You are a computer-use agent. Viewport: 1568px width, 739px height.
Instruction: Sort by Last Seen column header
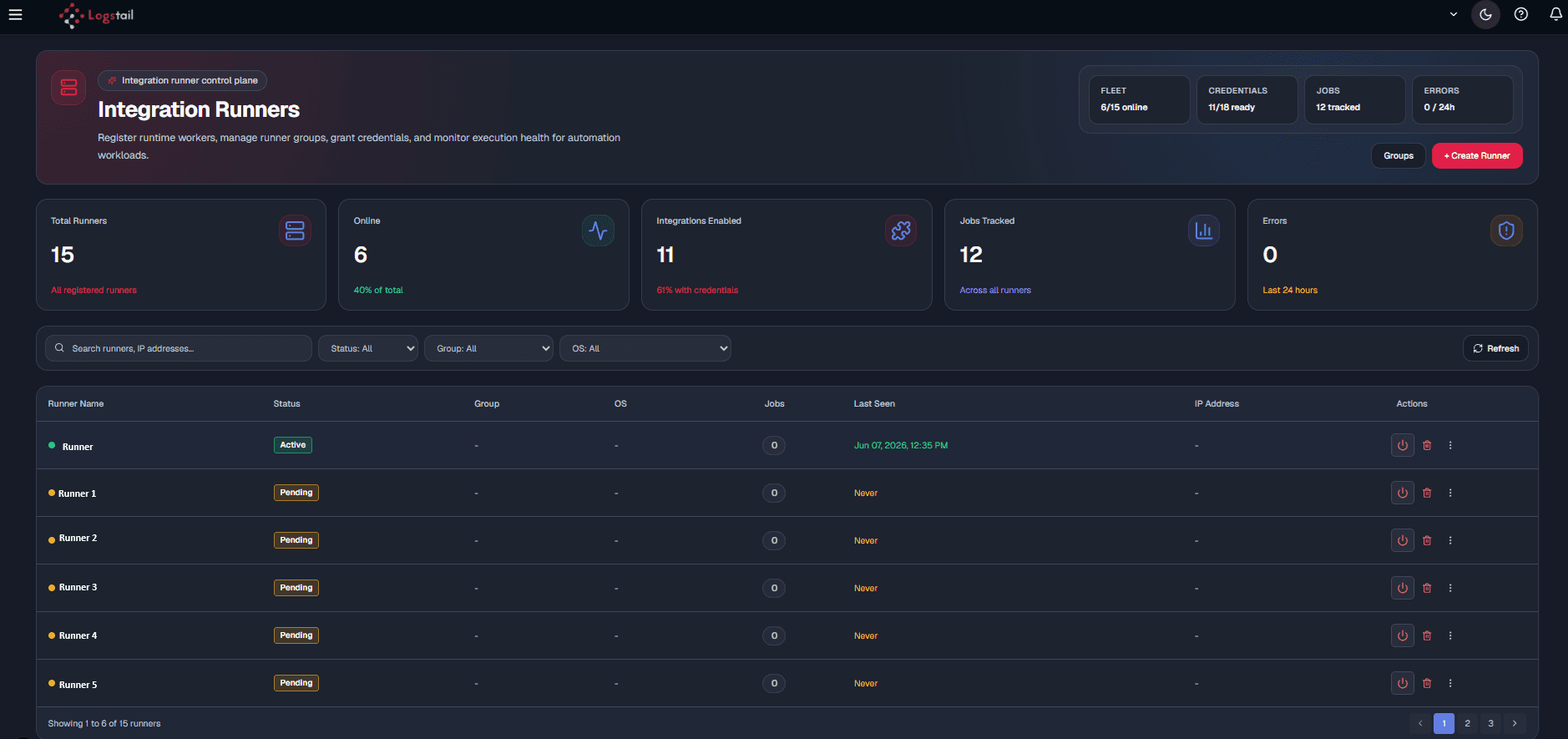(874, 403)
